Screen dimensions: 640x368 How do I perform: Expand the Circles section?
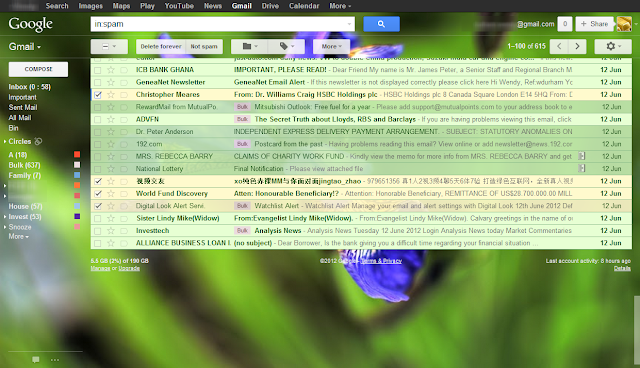coord(5,142)
